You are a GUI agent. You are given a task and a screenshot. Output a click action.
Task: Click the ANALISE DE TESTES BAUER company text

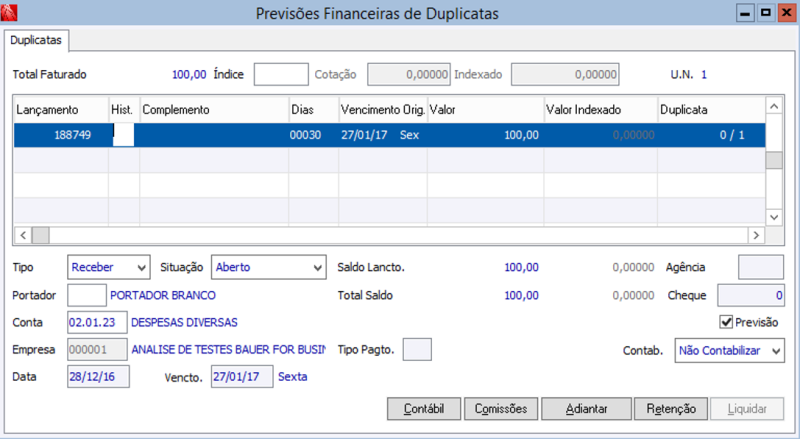229,350
